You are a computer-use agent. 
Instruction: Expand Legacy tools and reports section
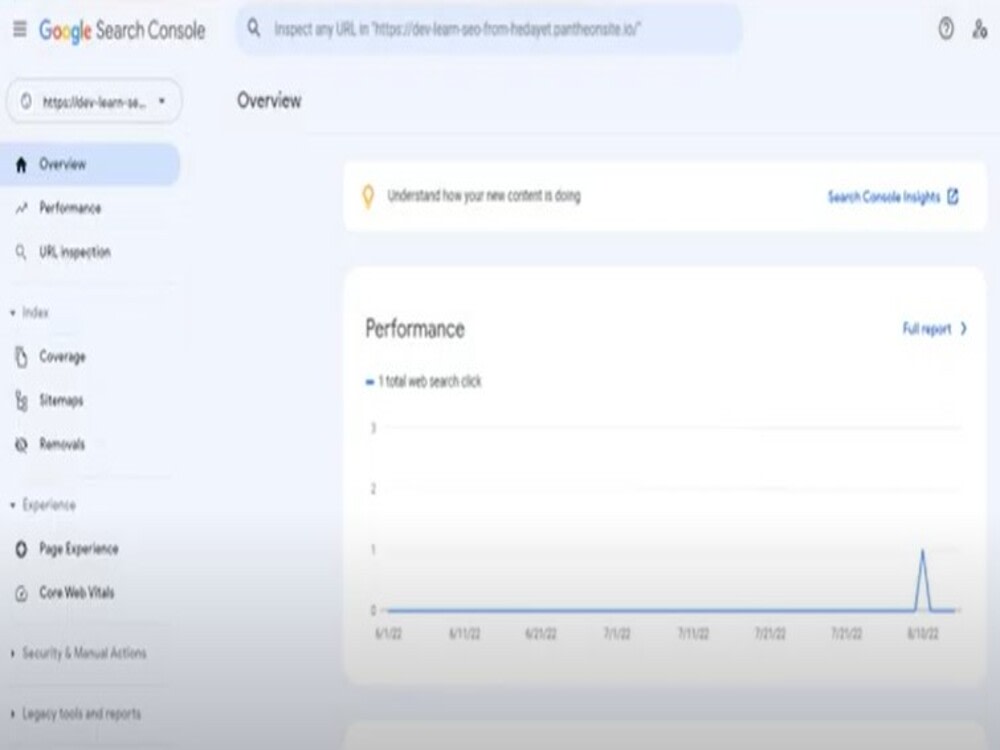[76, 714]
